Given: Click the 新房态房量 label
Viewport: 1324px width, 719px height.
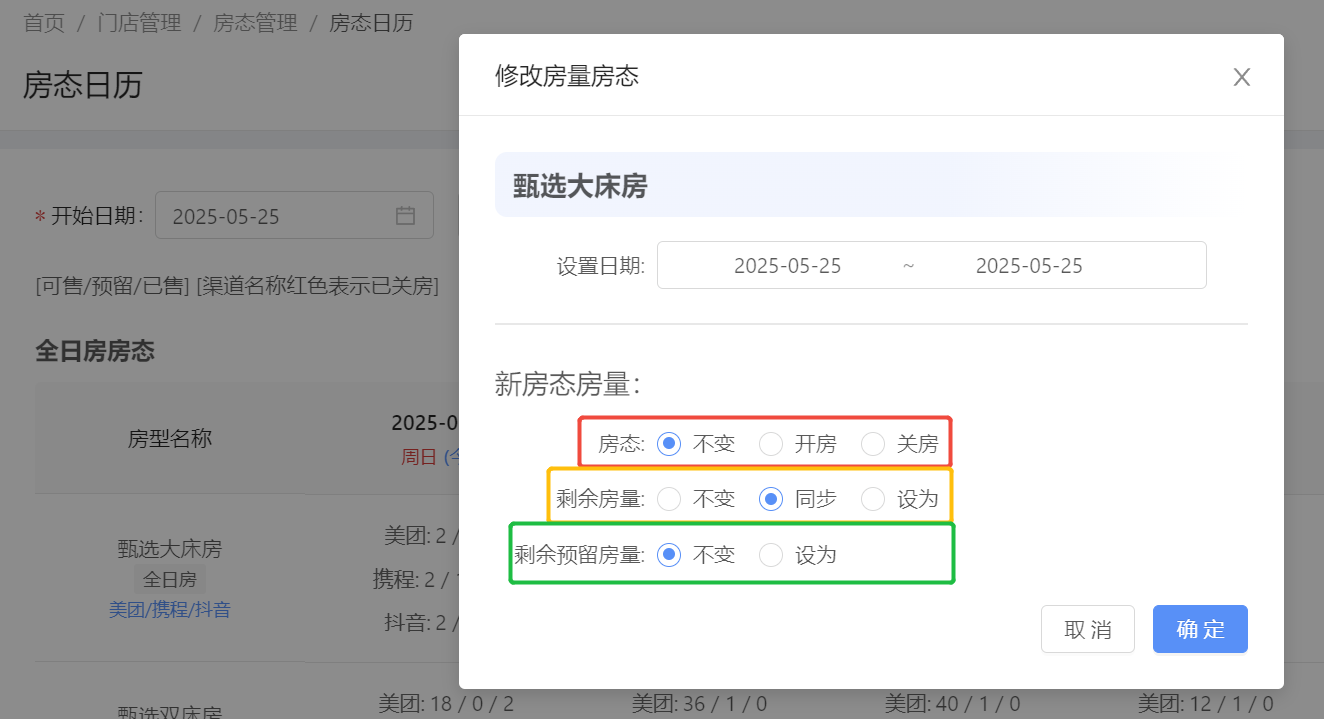Looking at the screenshot, I should pyautogui.click(x=568, y=384).
